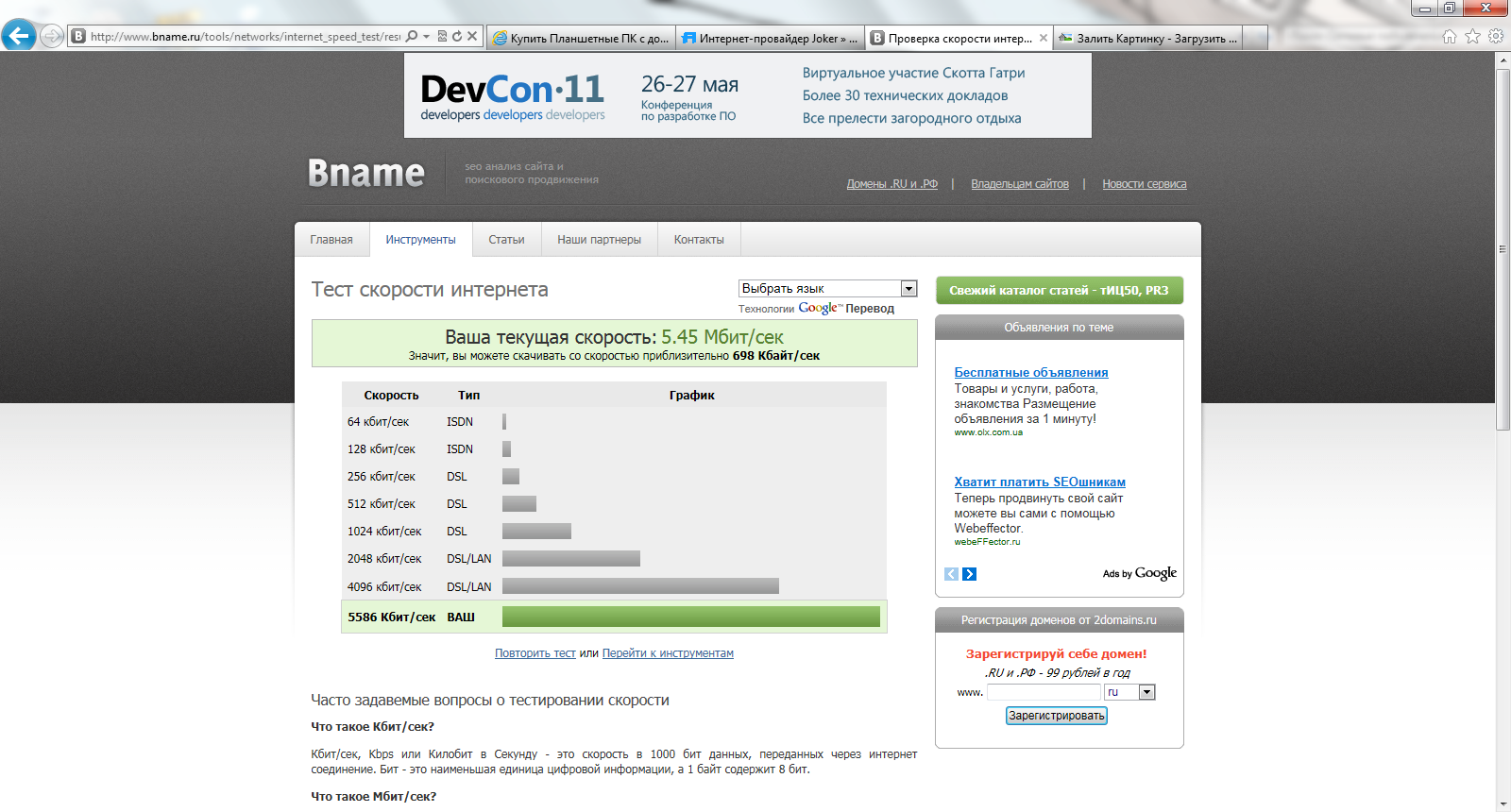The width and height of the screenshot is (1511, 812).
Task: Select the '256 кбит/сек' row text
Action: tap(381, 477)
